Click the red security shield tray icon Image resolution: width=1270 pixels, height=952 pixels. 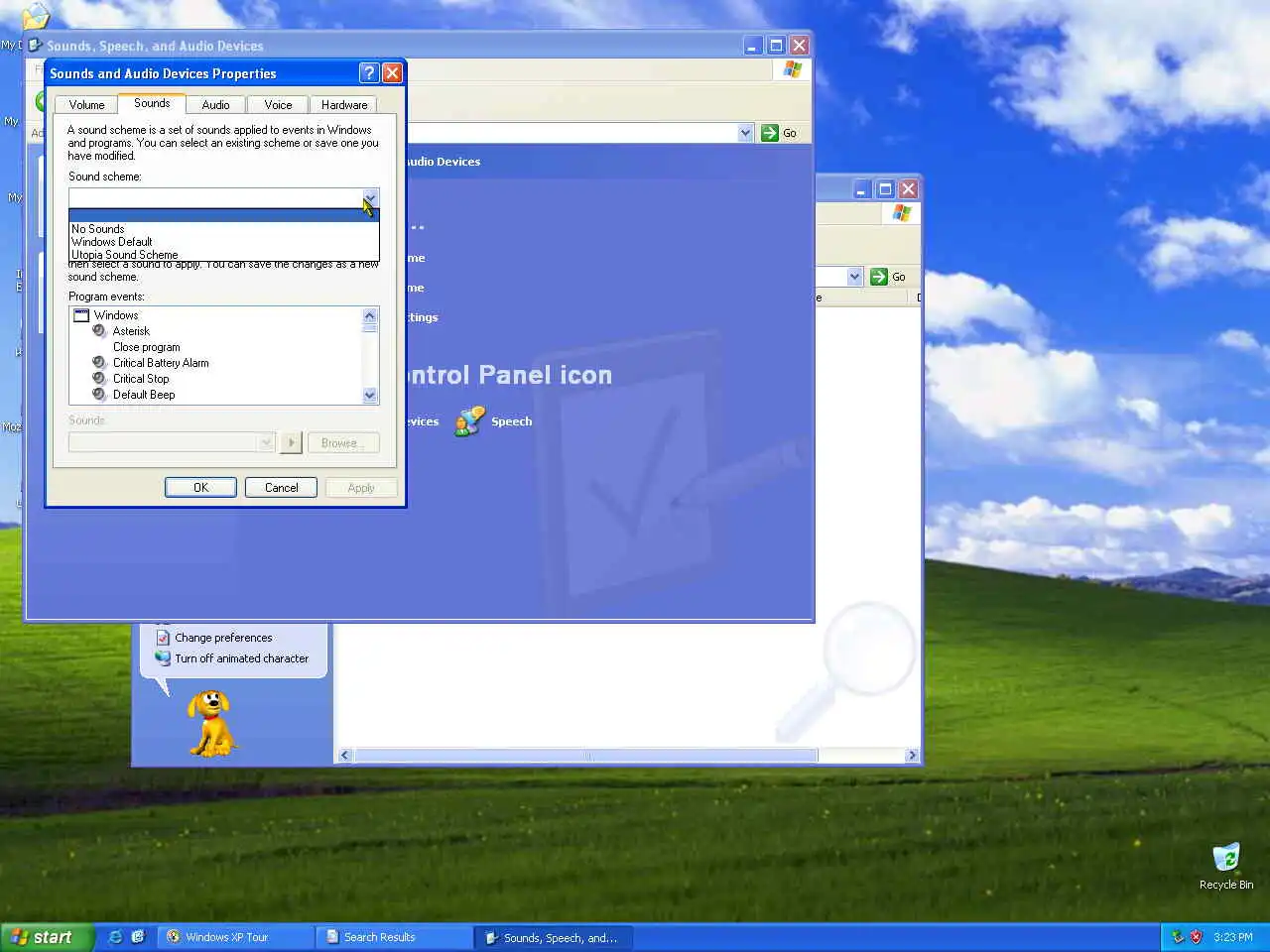pos(1197,937)
